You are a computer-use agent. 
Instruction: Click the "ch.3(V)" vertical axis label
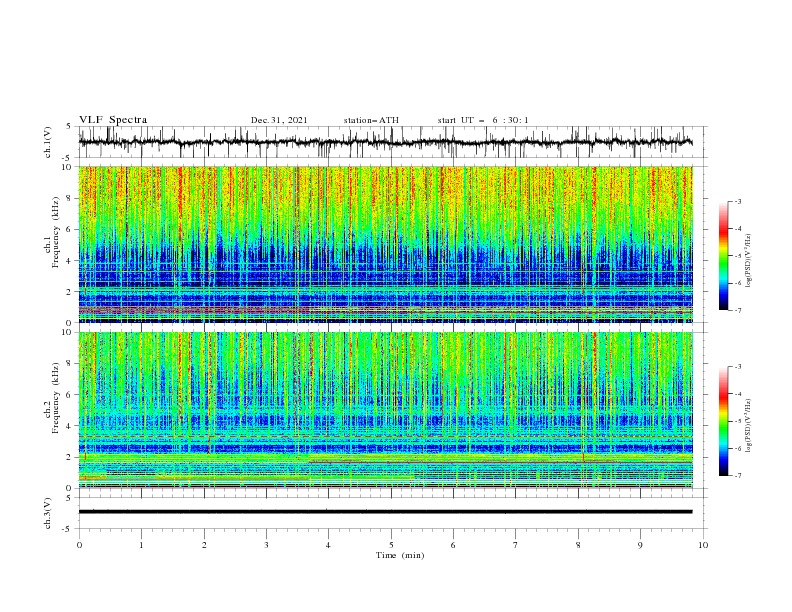tap(48, 513)
